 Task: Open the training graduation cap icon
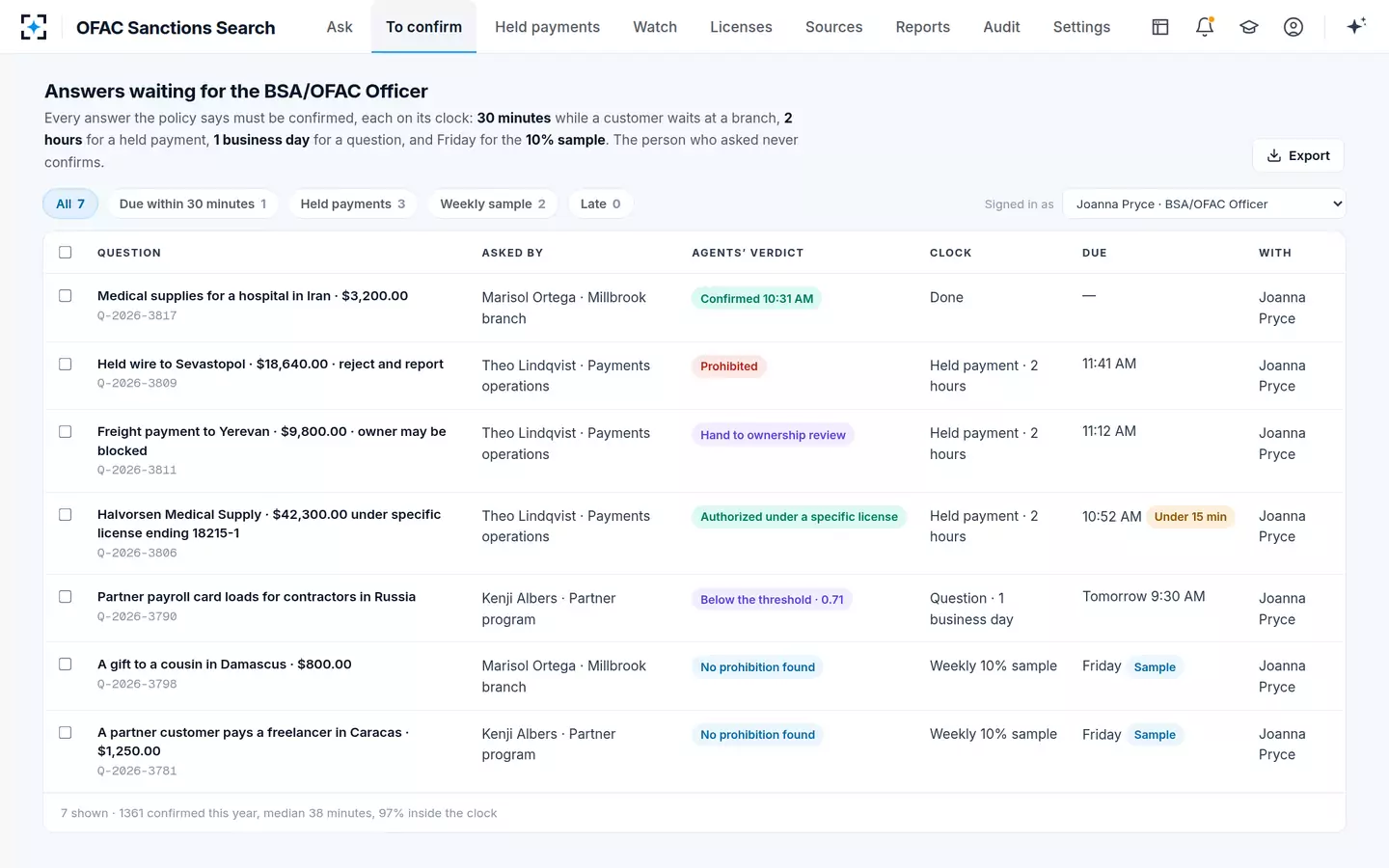click(1249, 27)
